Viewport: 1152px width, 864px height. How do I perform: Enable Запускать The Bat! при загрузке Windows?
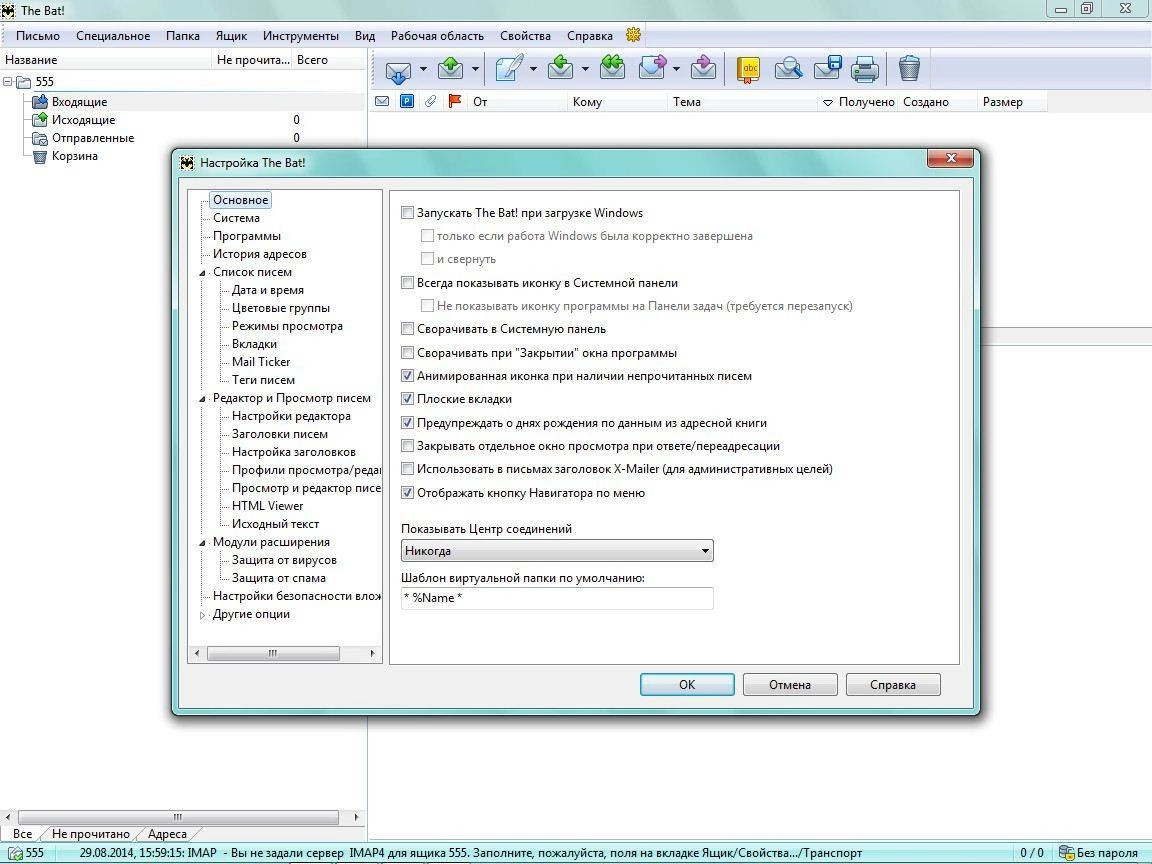tap(407, 213)
